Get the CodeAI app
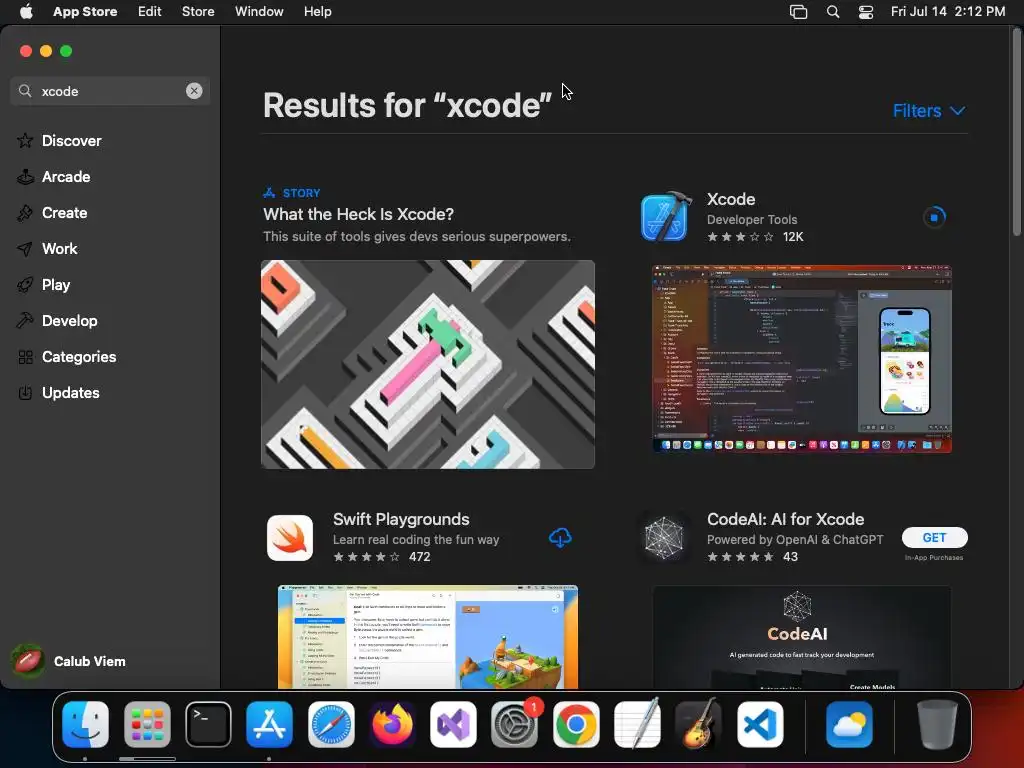The height and width of the screenshot is (768, 1024). coord(935,537)
